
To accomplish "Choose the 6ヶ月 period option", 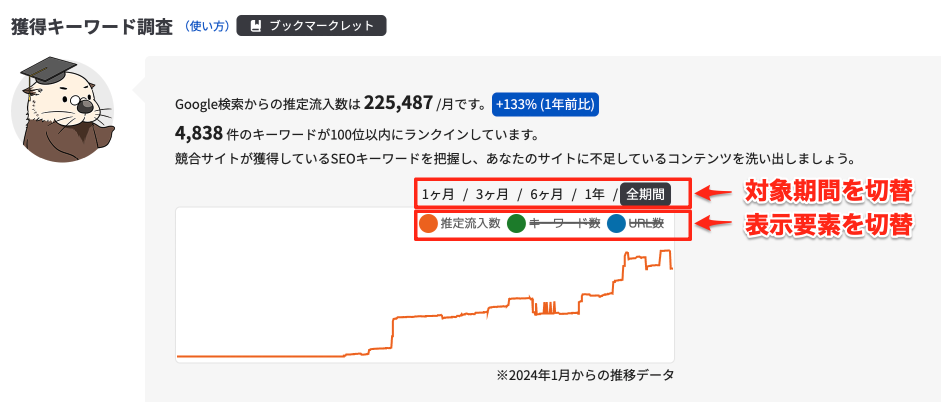I will 546,194.
